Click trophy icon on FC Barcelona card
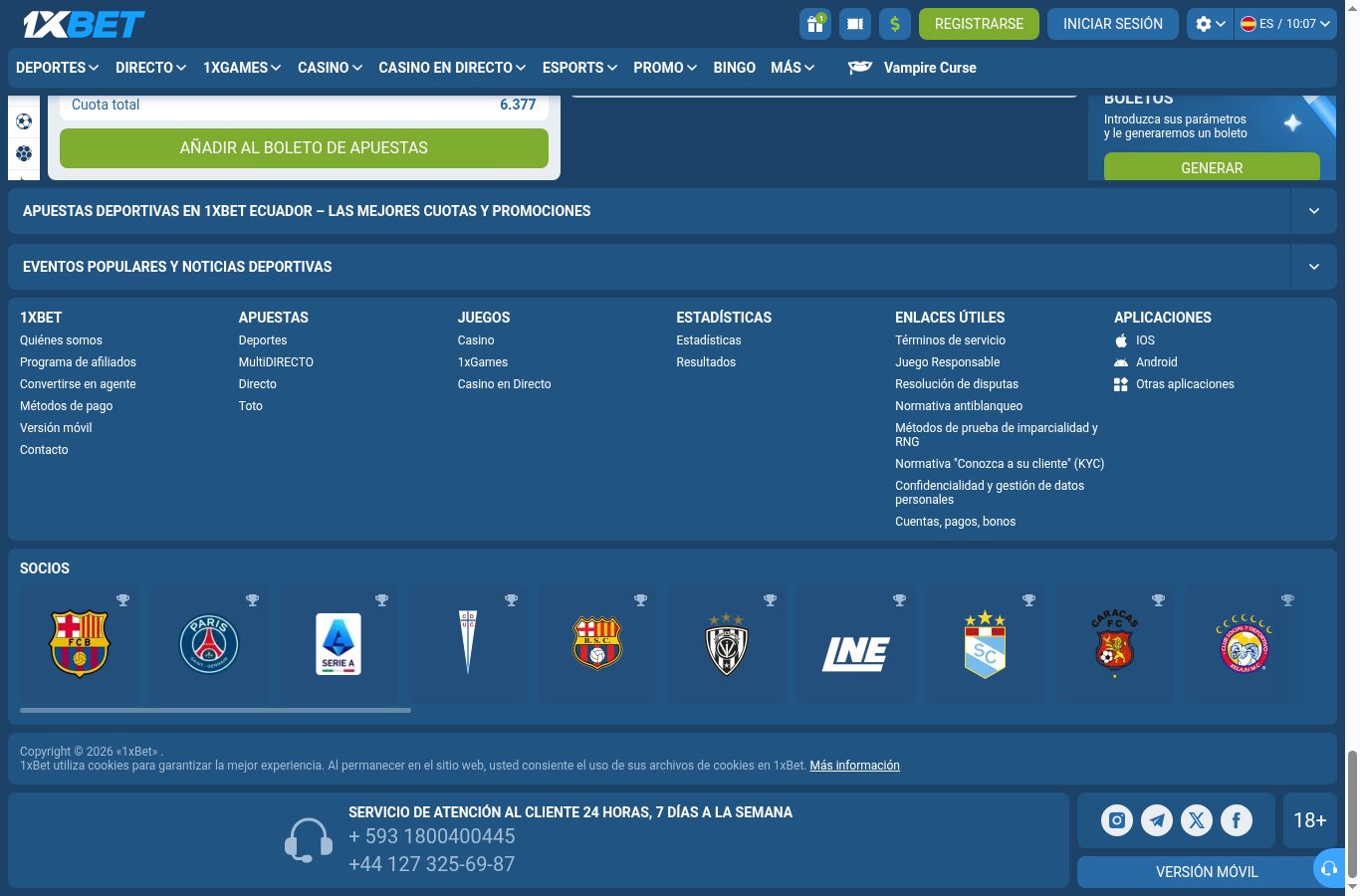 [123, 600]
